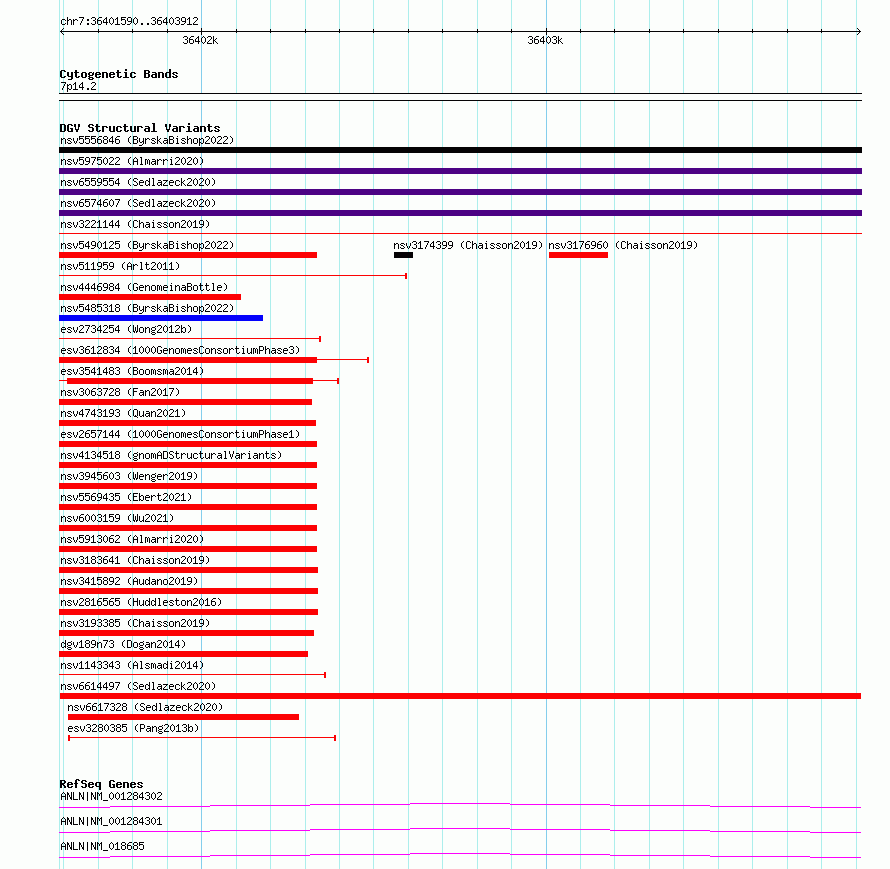Click the ANLN|NM_018685 transcript label

tap(102, 846)
